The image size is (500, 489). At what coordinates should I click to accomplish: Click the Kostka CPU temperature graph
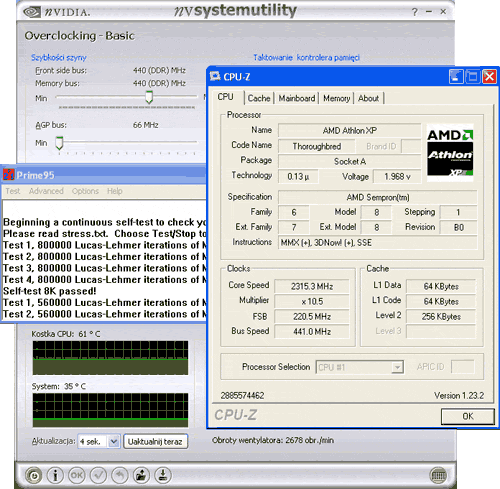(110, 358)
